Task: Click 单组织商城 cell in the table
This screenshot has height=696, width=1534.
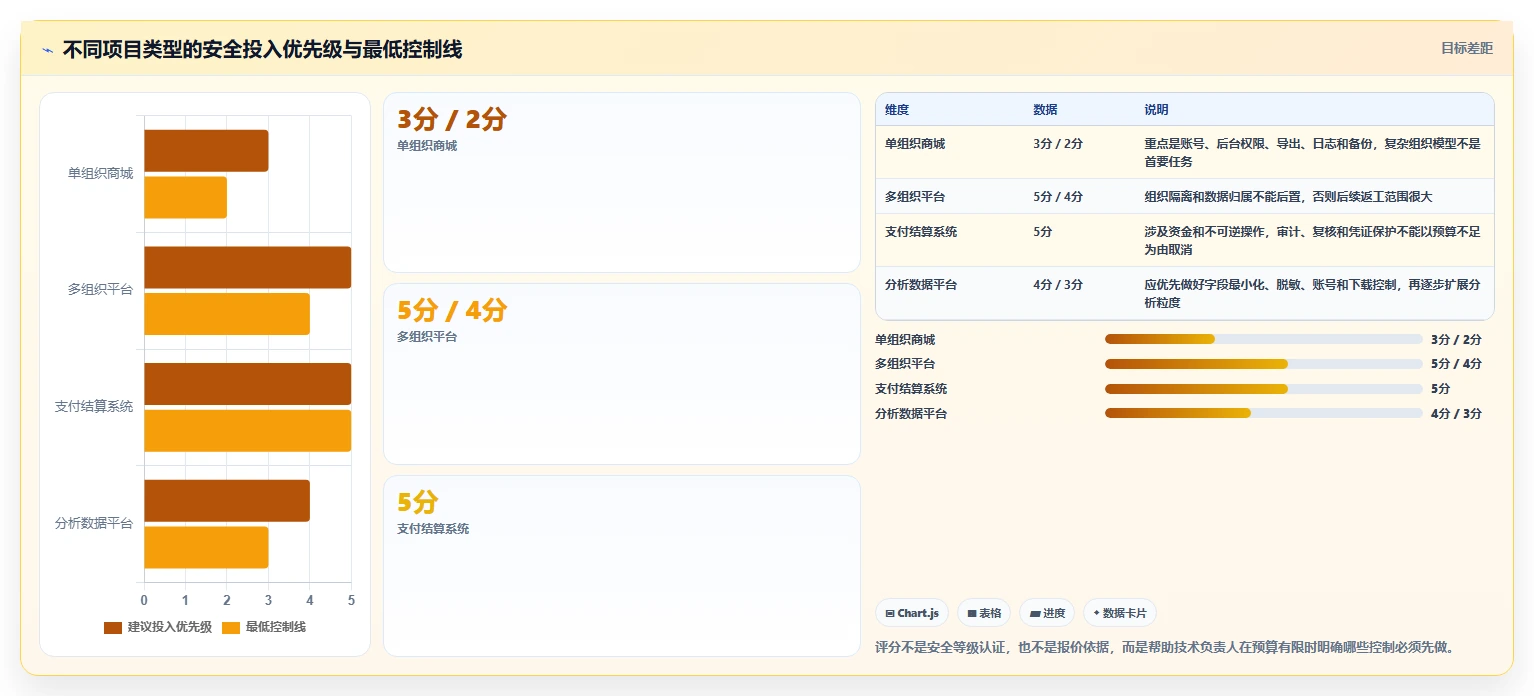Action: pyautogui.click(x=915, y=144)
